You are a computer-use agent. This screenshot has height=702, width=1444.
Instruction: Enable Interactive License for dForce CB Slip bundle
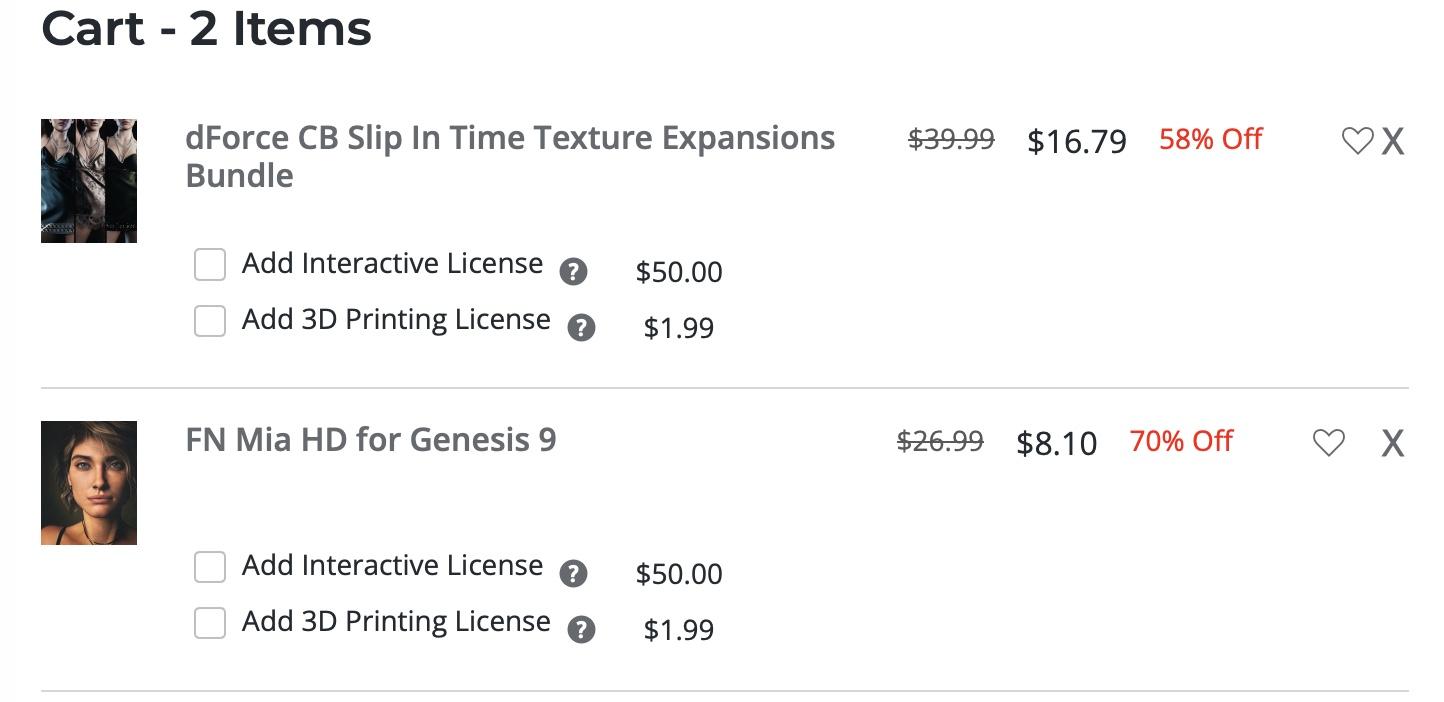click(x=210, y=265)
